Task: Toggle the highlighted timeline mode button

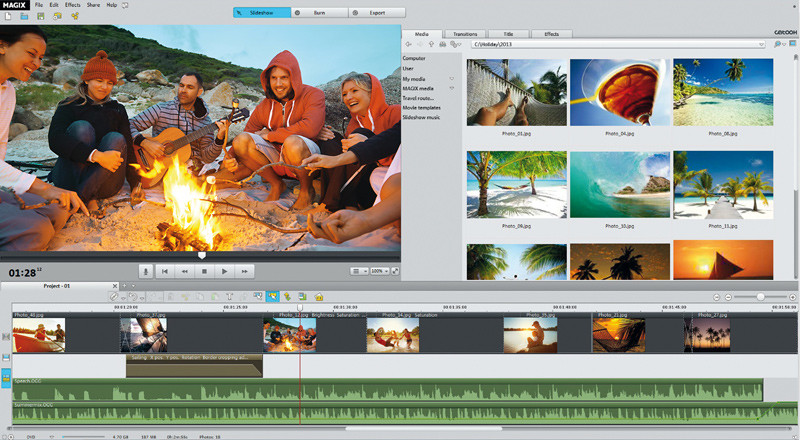Action: point(272,297)
